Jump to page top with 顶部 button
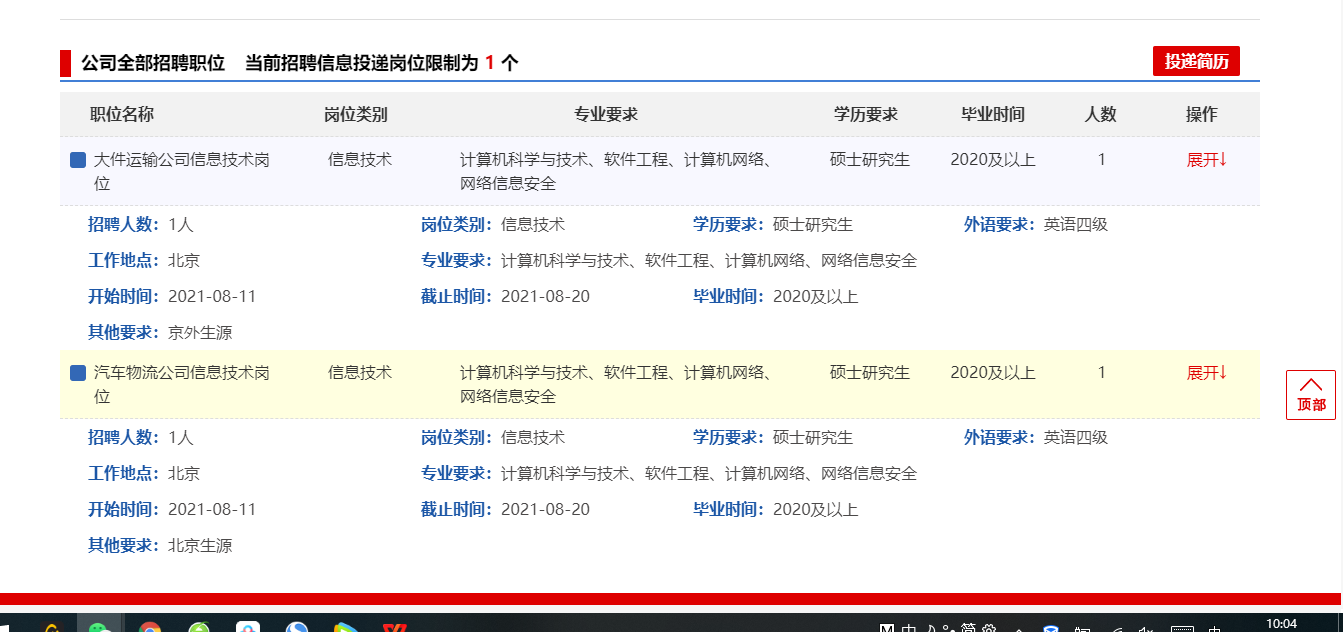Image resolution: width=1343 pixels, height=632 pixels. [x=1310, y=395]
